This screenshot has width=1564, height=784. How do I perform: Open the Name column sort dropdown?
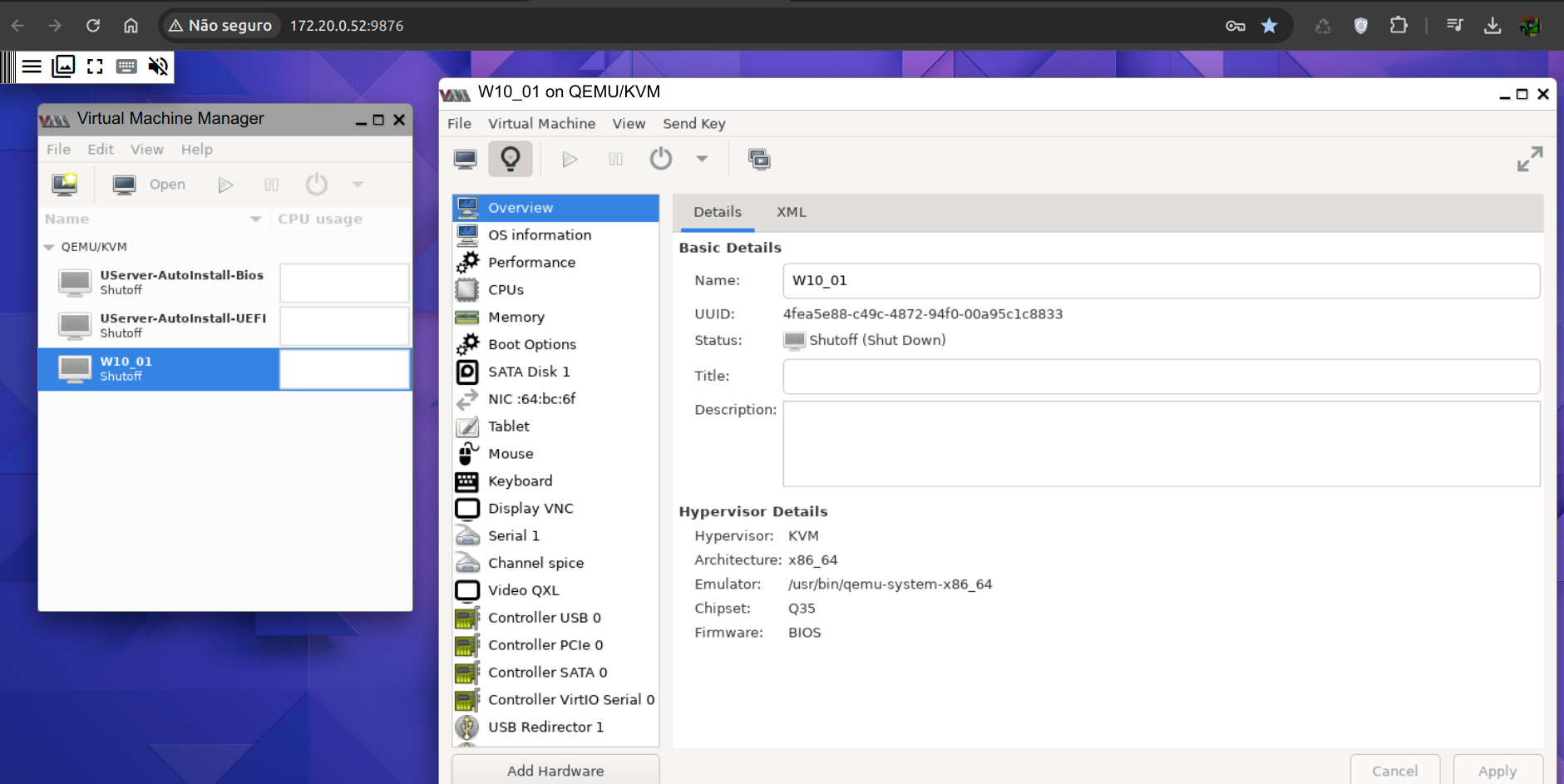tap(255, 219)
